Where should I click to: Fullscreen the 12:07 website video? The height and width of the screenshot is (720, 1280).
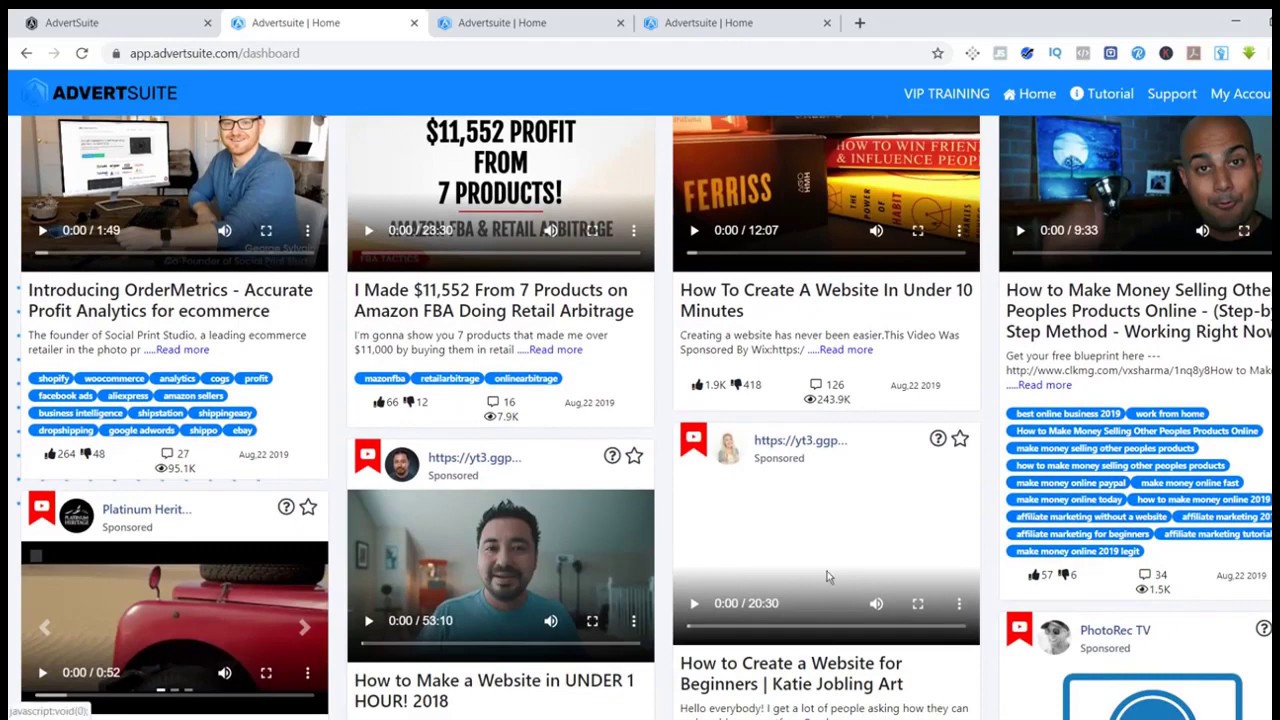click(x=918, y=231)
